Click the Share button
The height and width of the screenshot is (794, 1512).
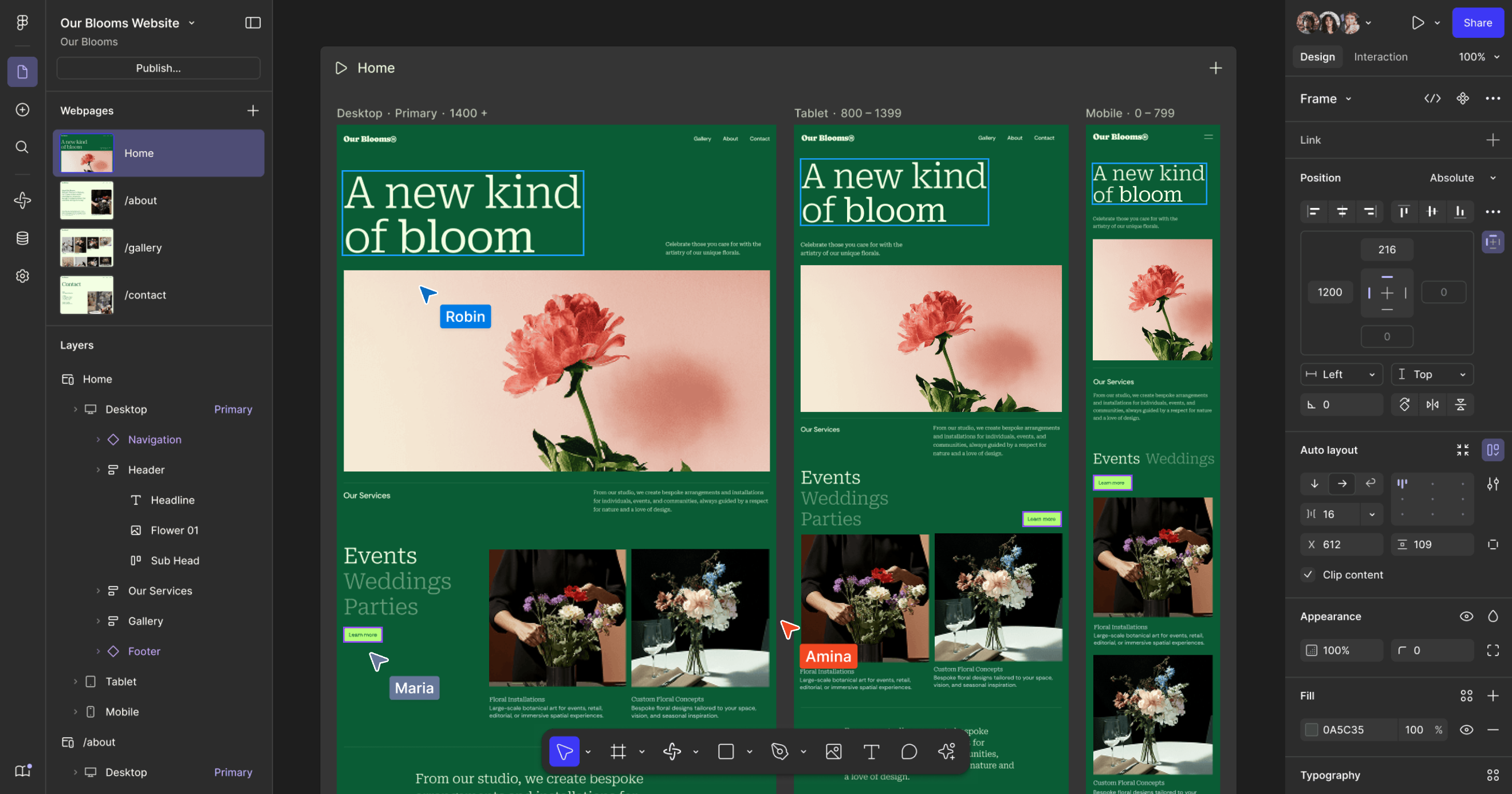click(x=1478, y=23)
